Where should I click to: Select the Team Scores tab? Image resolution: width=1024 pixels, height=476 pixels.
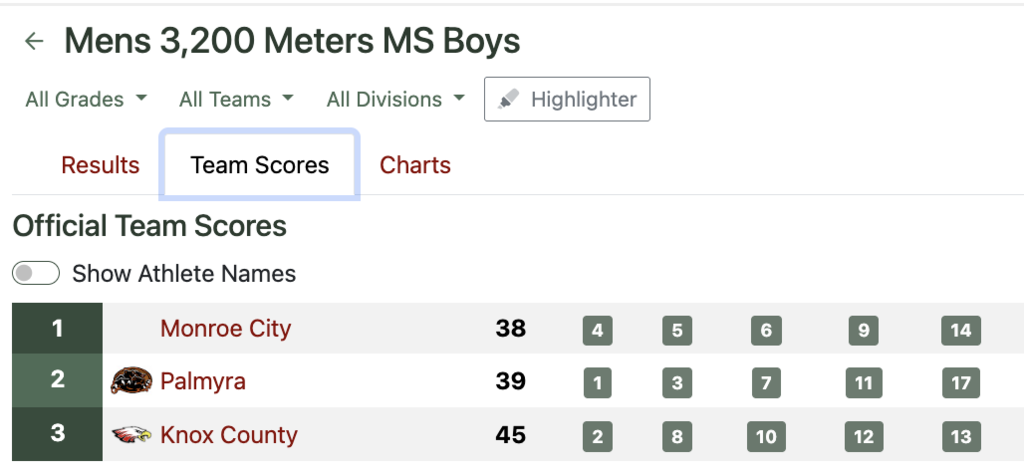[260, 165]
